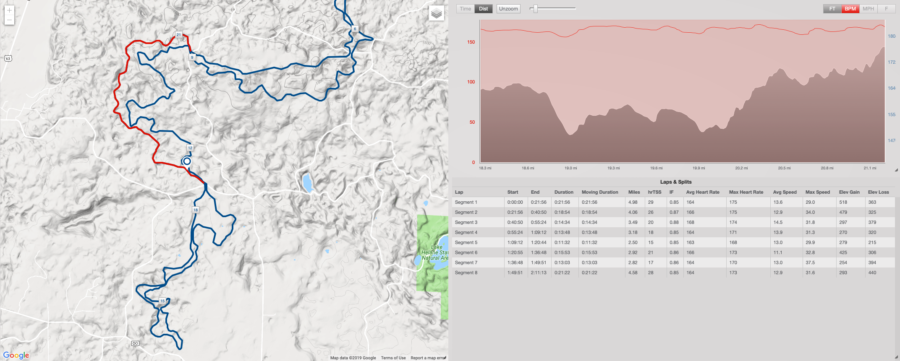This screenshot has height=361, width=900.
Task: Click the Google logo on the map
Action: click(x=15, y=355)
